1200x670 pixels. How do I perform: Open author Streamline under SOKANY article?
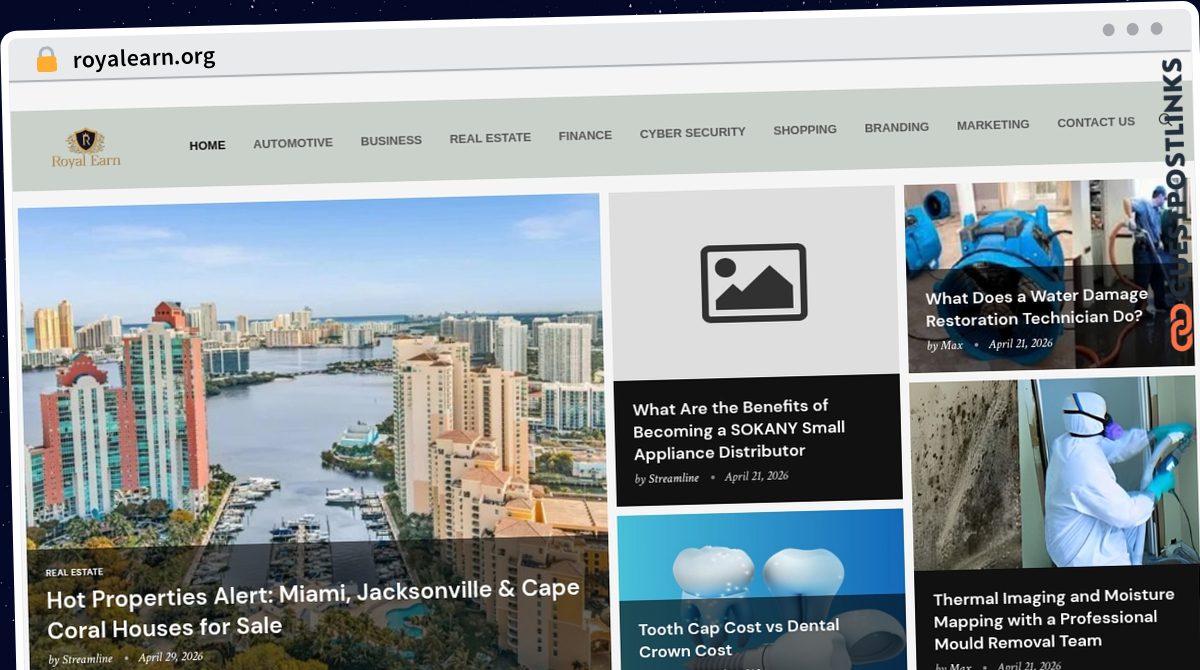tap(673, 478)
